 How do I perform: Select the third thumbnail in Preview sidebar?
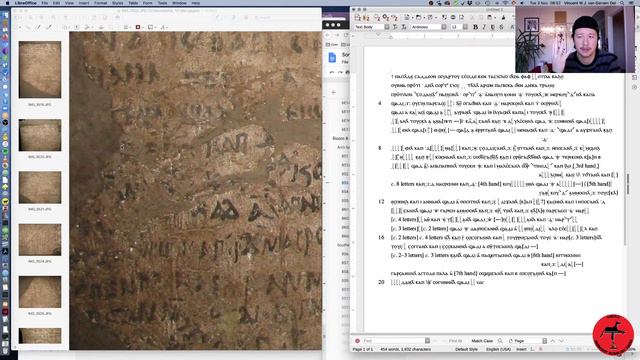(40, 187)
